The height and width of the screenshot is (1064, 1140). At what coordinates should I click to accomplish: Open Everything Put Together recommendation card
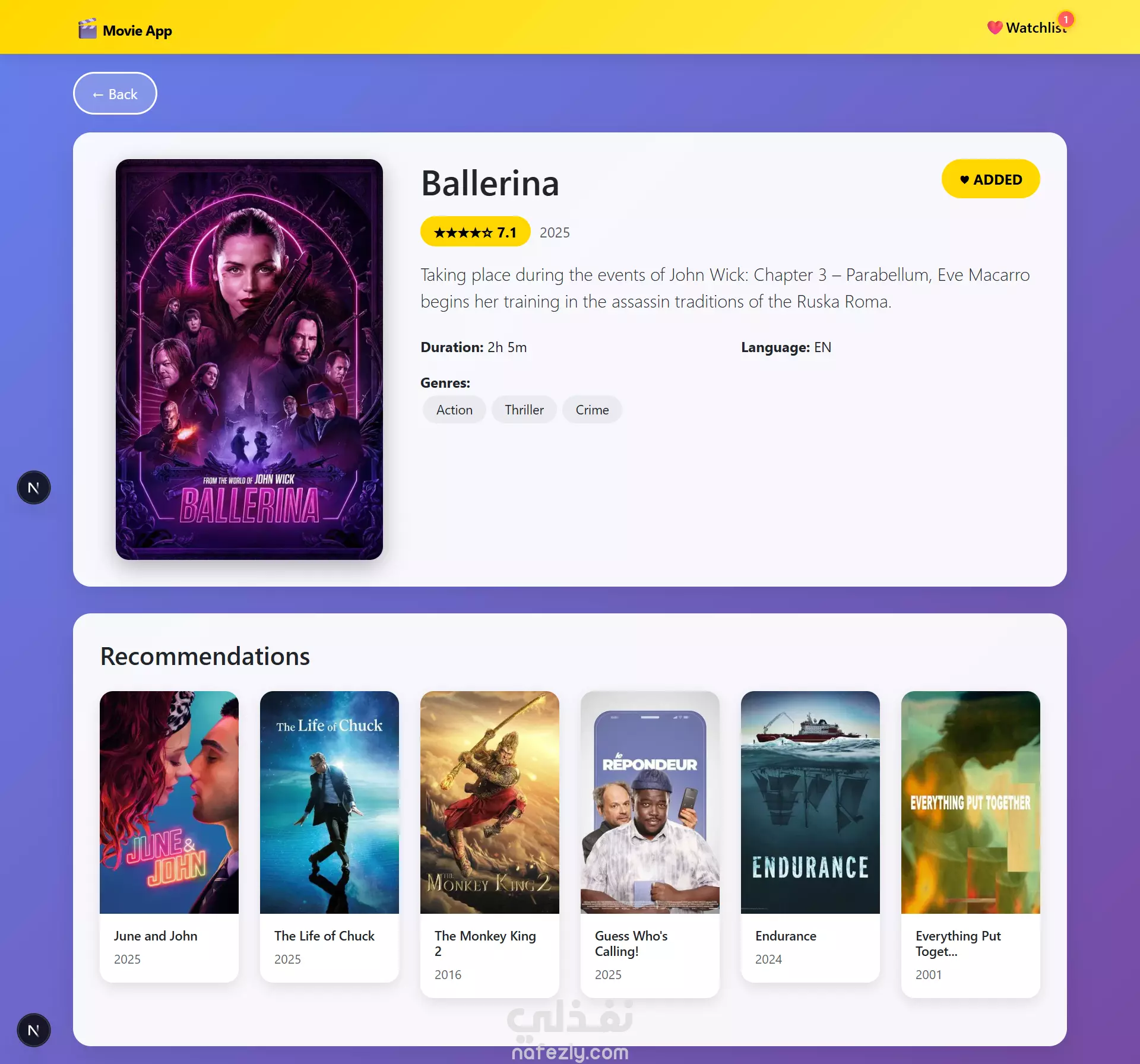click(971, 844)
